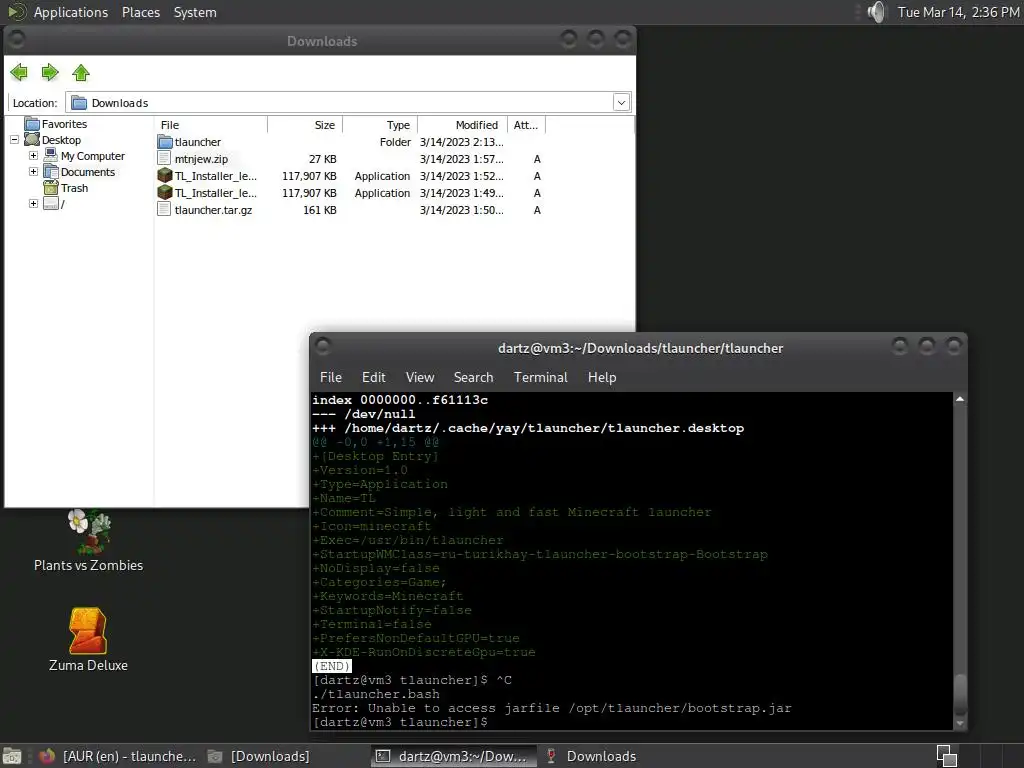Select the tlauncher folder icon
The image size is (1024, 768).
165,142
